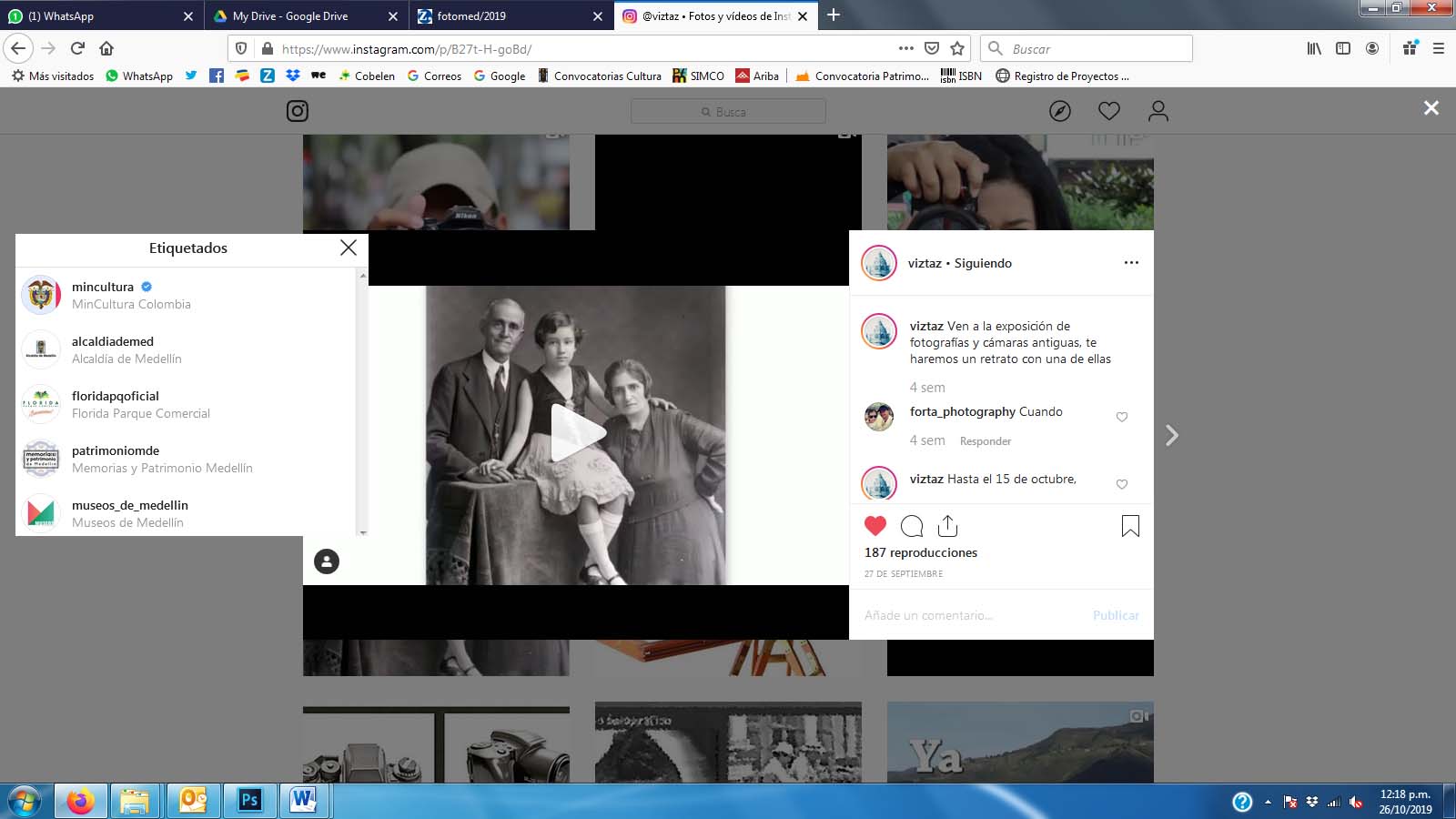Screen dimensions: 1456x819
Task: Click the Instagram camera logo icon
Action: [x=298, y=111]
